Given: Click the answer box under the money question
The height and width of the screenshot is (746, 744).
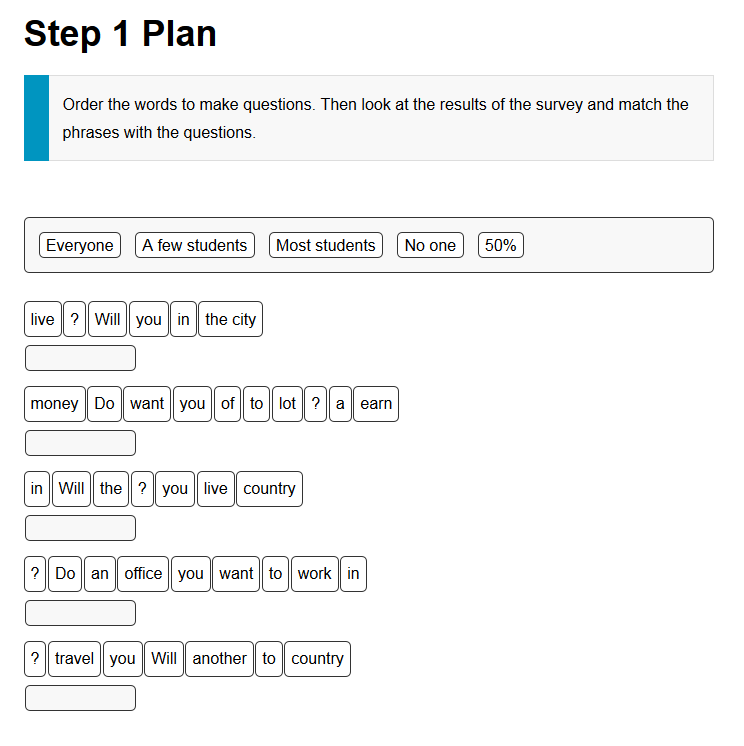Looking at the screenshot, I should [80, 443].
